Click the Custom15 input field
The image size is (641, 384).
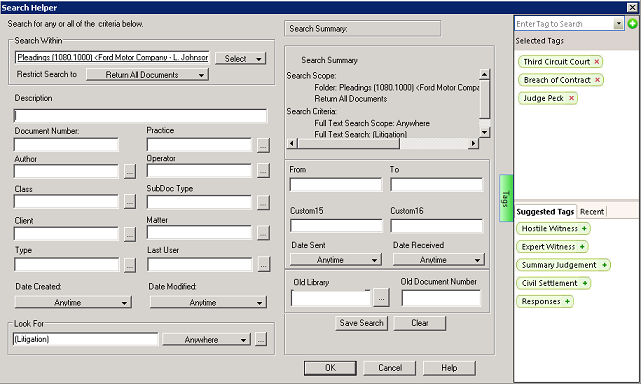tap(336, 226)
